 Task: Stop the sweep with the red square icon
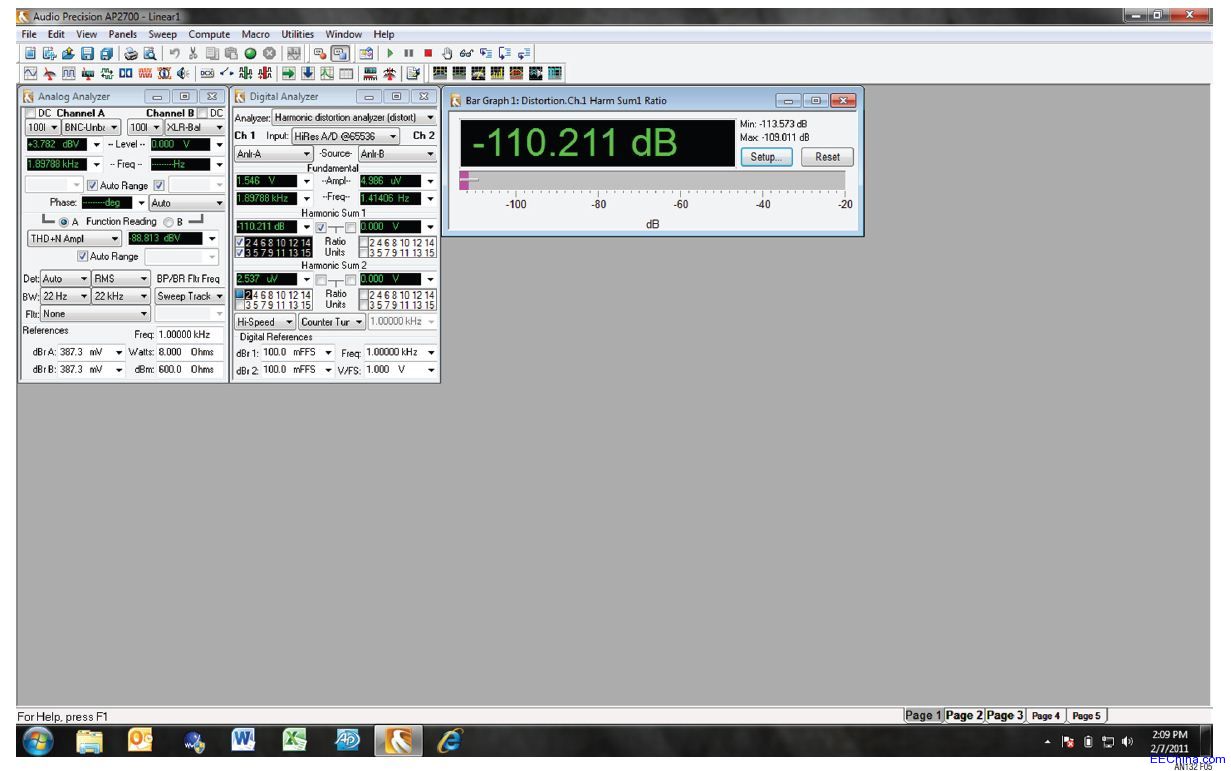[x=428, y=53]
